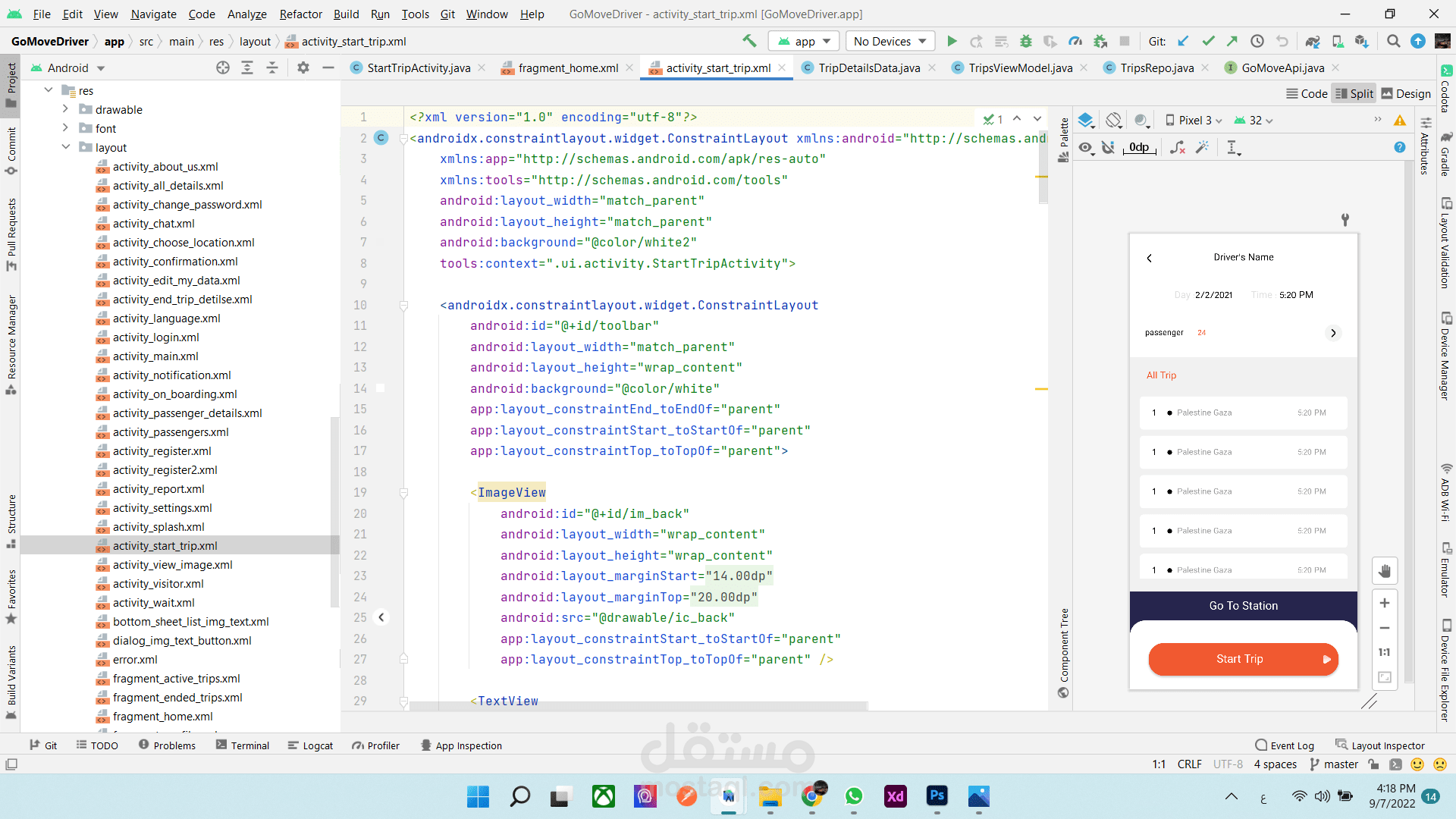Open the No Devices dropdown
Viewport: 1456px width, 819px height.
(890, 41)
